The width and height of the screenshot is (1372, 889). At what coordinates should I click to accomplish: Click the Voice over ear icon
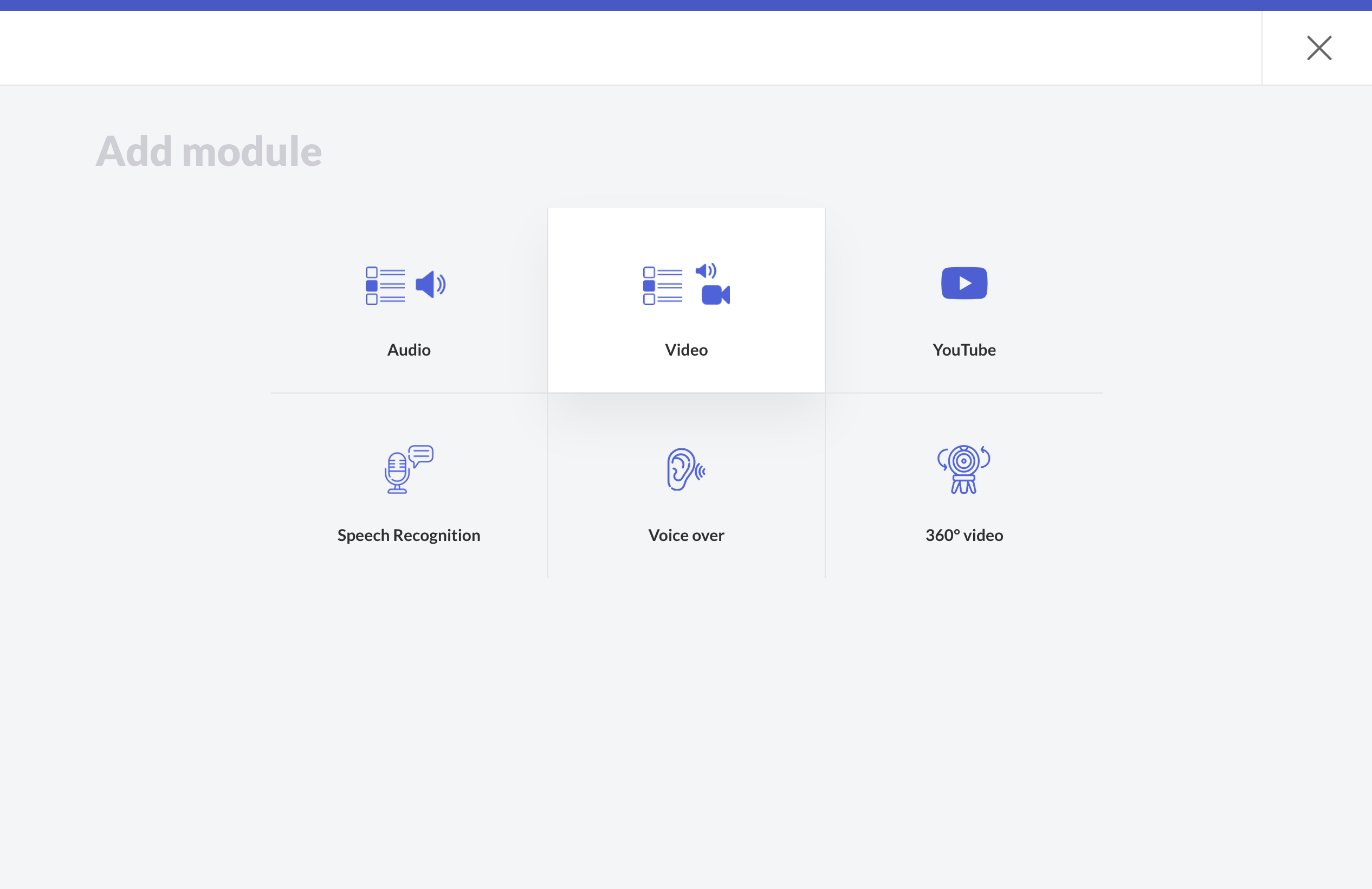(x=680, y=469)
